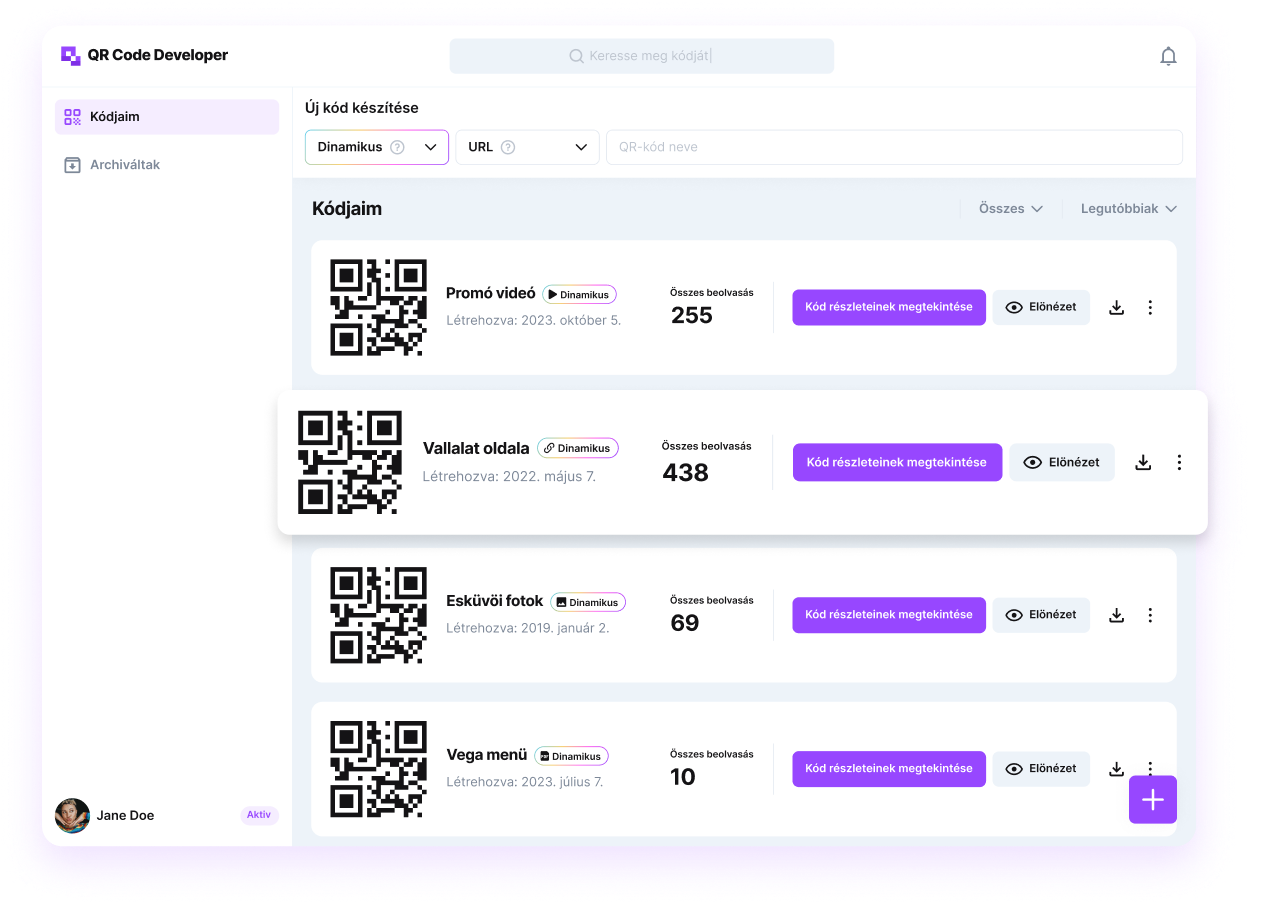
Task: Click the scan count 255
Action: (692, 316)
